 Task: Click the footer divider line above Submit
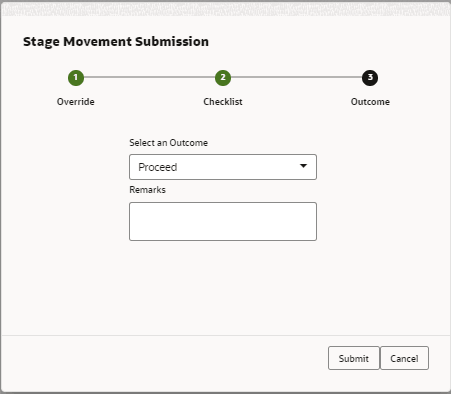tap(225, 335)
